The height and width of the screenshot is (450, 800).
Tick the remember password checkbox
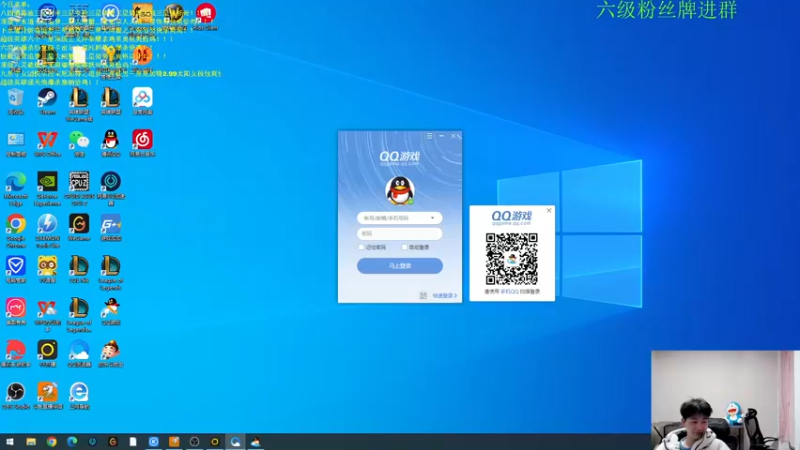[361, 247]
